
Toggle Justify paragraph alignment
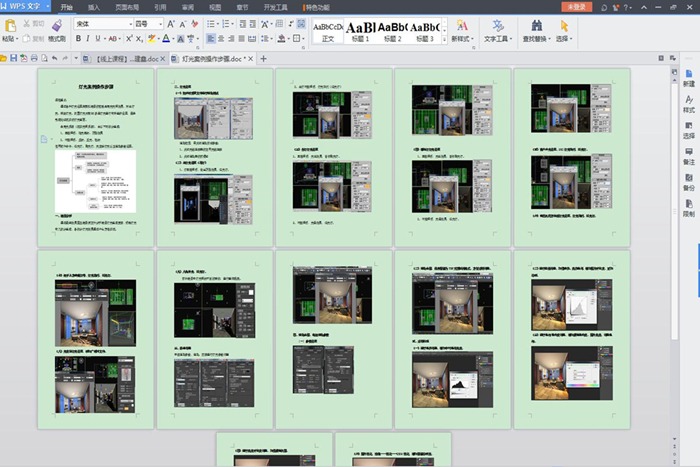(x=242, y=39)
